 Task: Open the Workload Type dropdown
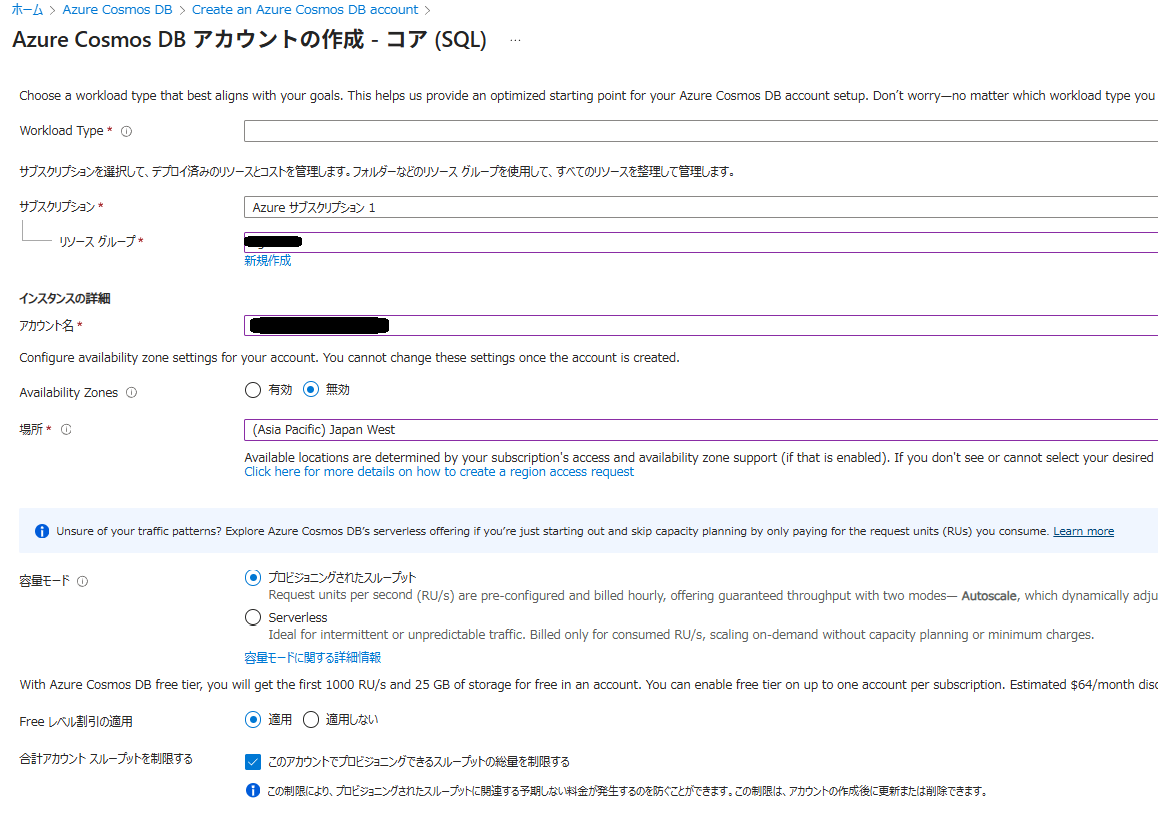(700, 130)
